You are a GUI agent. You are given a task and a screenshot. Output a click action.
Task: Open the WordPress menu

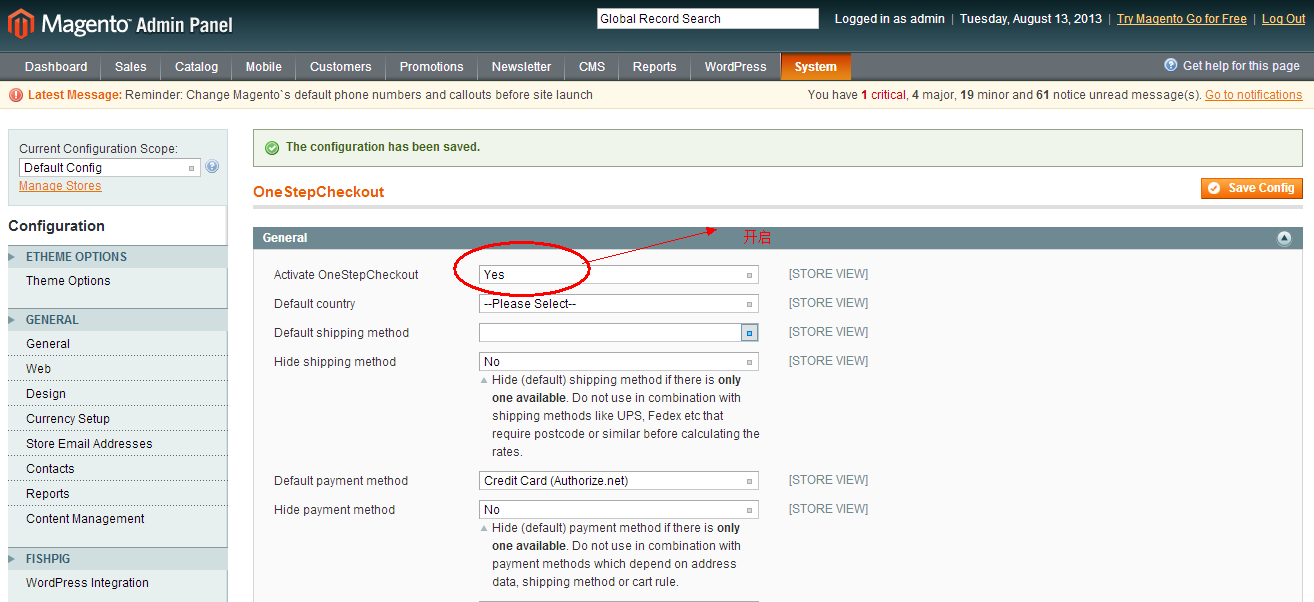(x=735, y=67)
